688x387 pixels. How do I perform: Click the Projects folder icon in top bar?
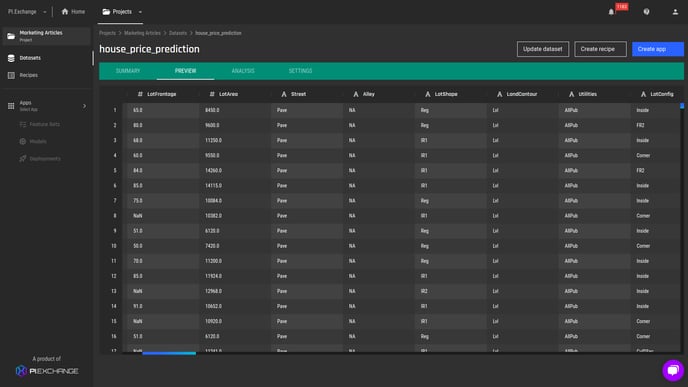106,11
